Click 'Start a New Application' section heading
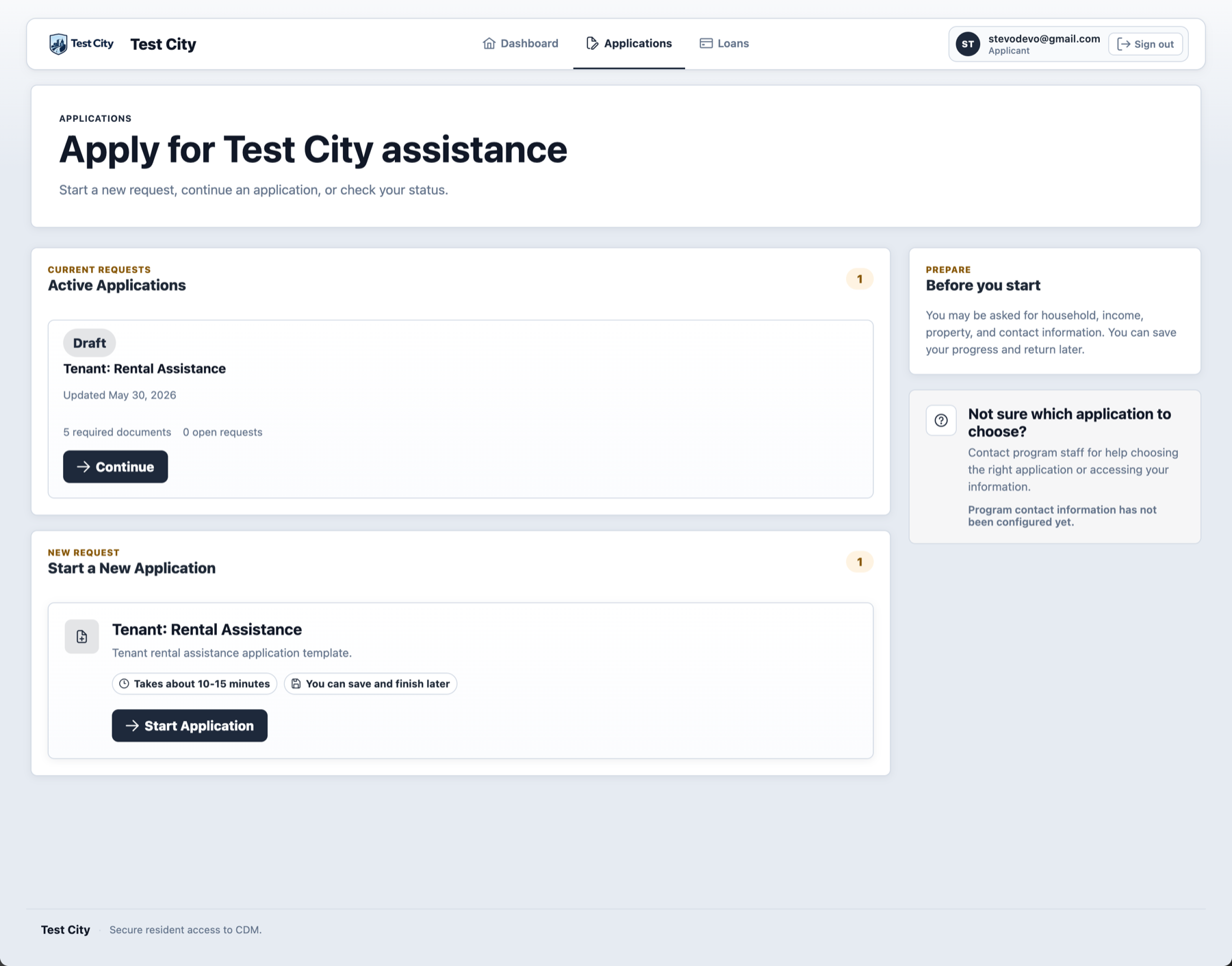This screenshot has height=966, width=1232. click(x=131, y=568)
